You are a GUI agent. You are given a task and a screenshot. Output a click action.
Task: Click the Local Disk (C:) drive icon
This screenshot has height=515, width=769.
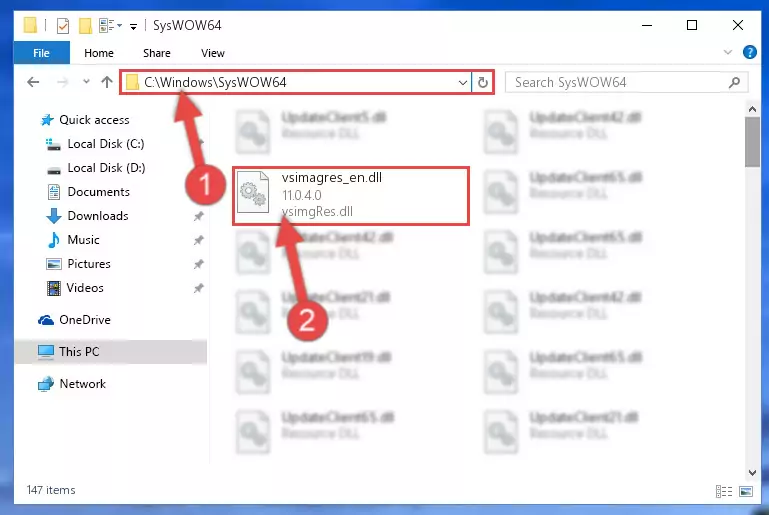tap(53, 144)
